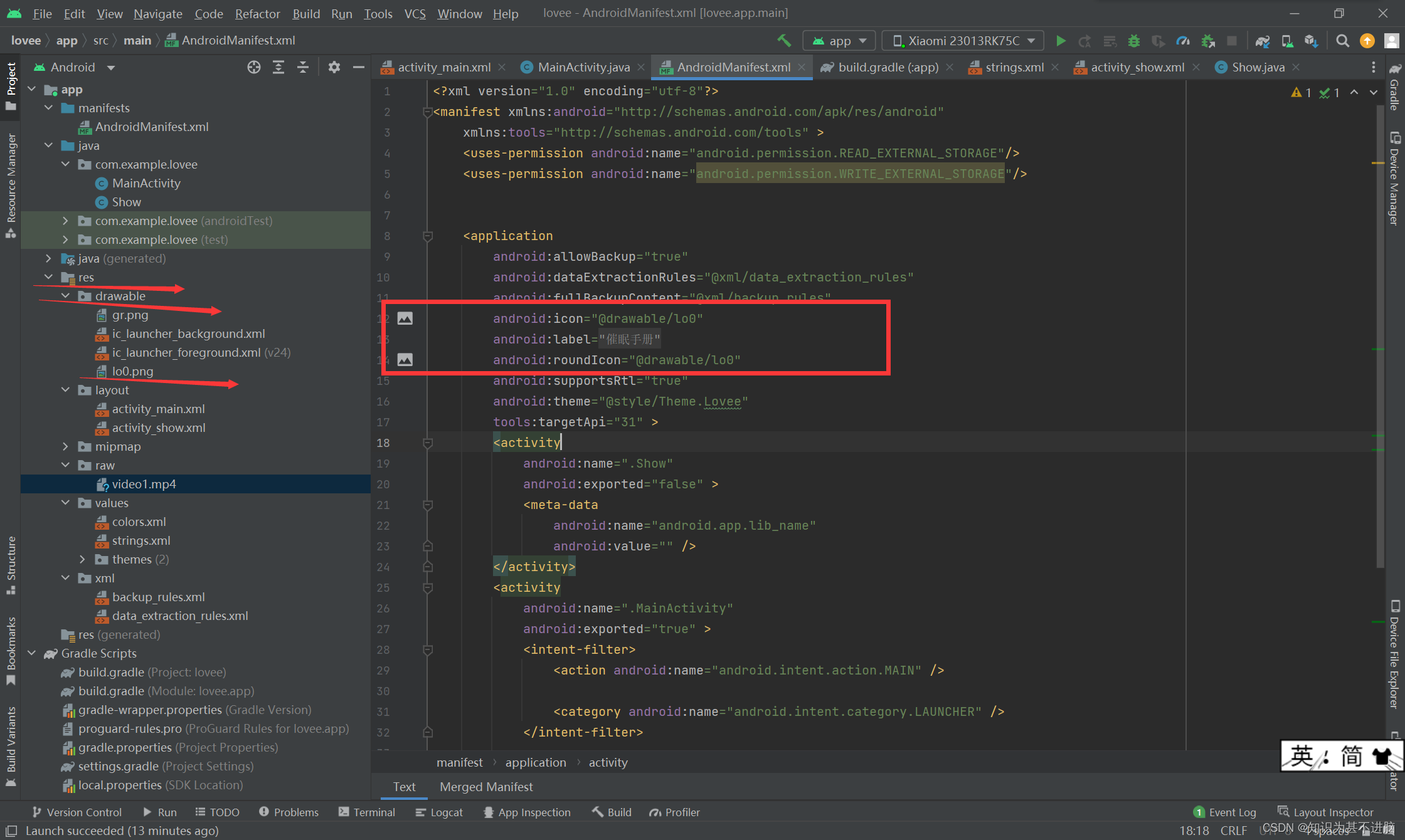Switch to the Show.java tab
This screenshot has width=1405, height=840.
1257,67
